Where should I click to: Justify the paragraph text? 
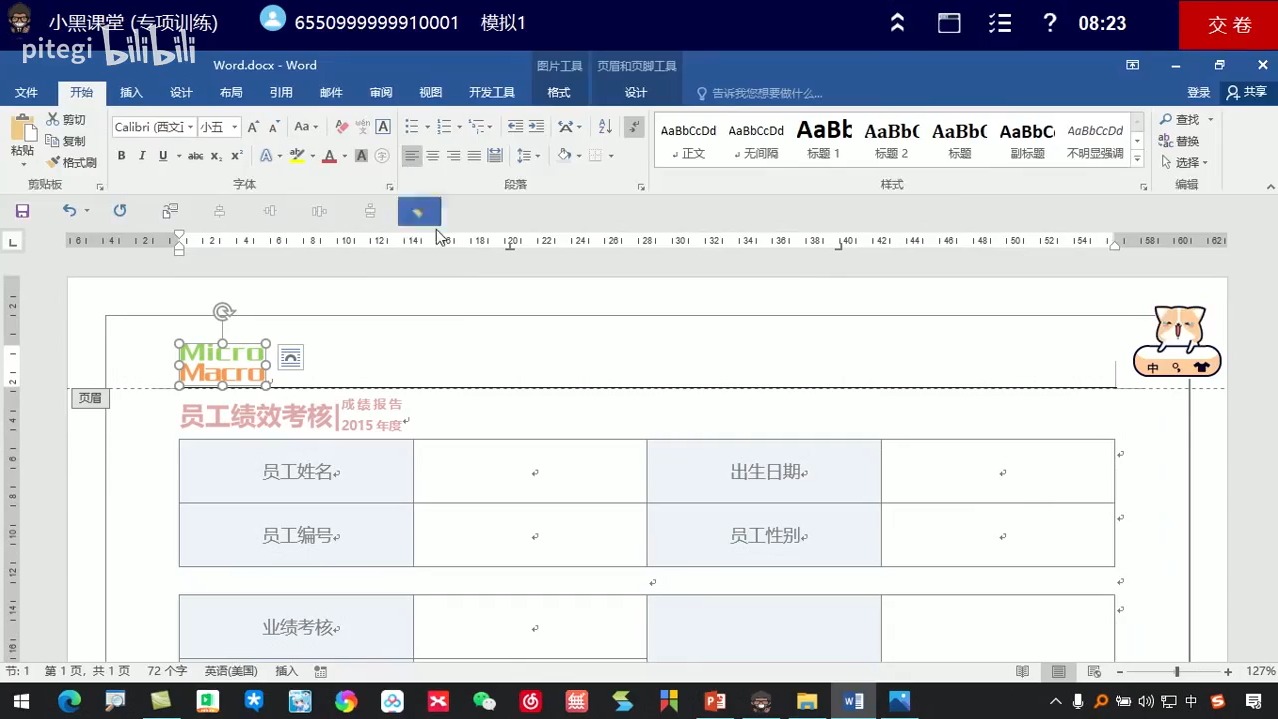[x=474, y=156]
